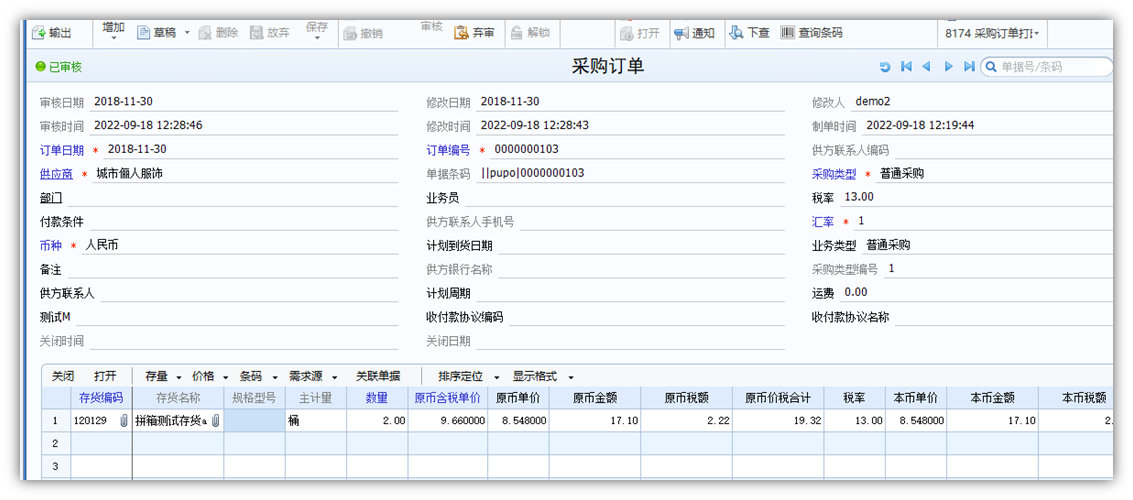
Task: Click the 备注 input field
Action: pyautogui.click(x=232, y=270)
